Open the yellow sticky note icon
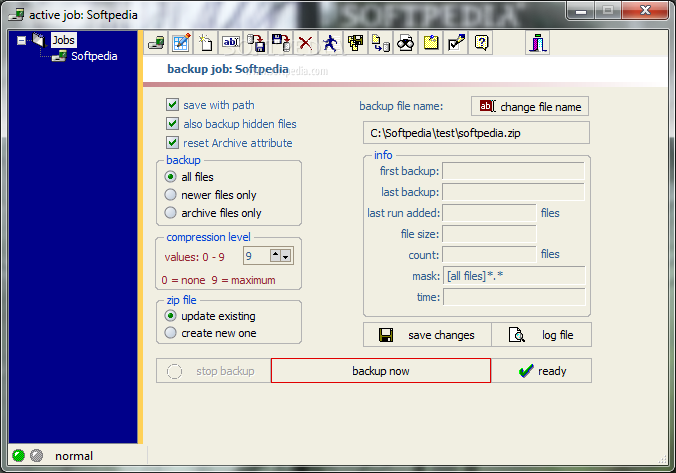The height and width of the screenshot is (473, 676). click(x=431, y=43)
